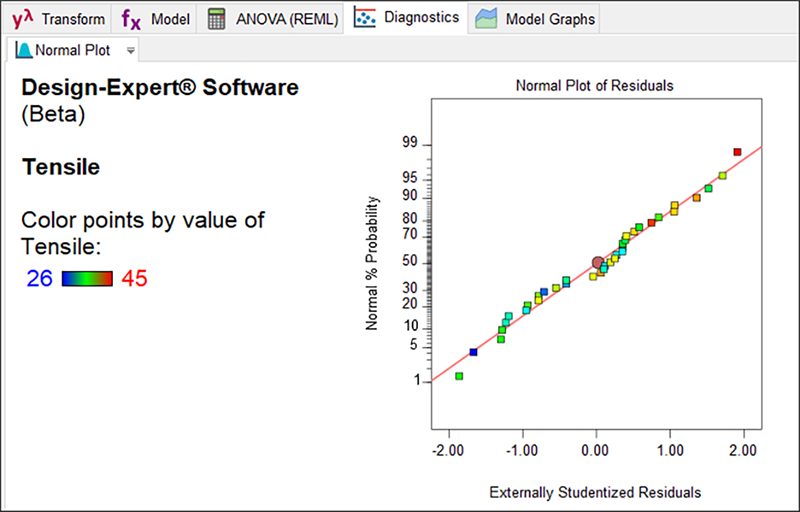Click the blue minimum value 26
The height and width of the screenshot is (512, 800).
pos(39,279)
